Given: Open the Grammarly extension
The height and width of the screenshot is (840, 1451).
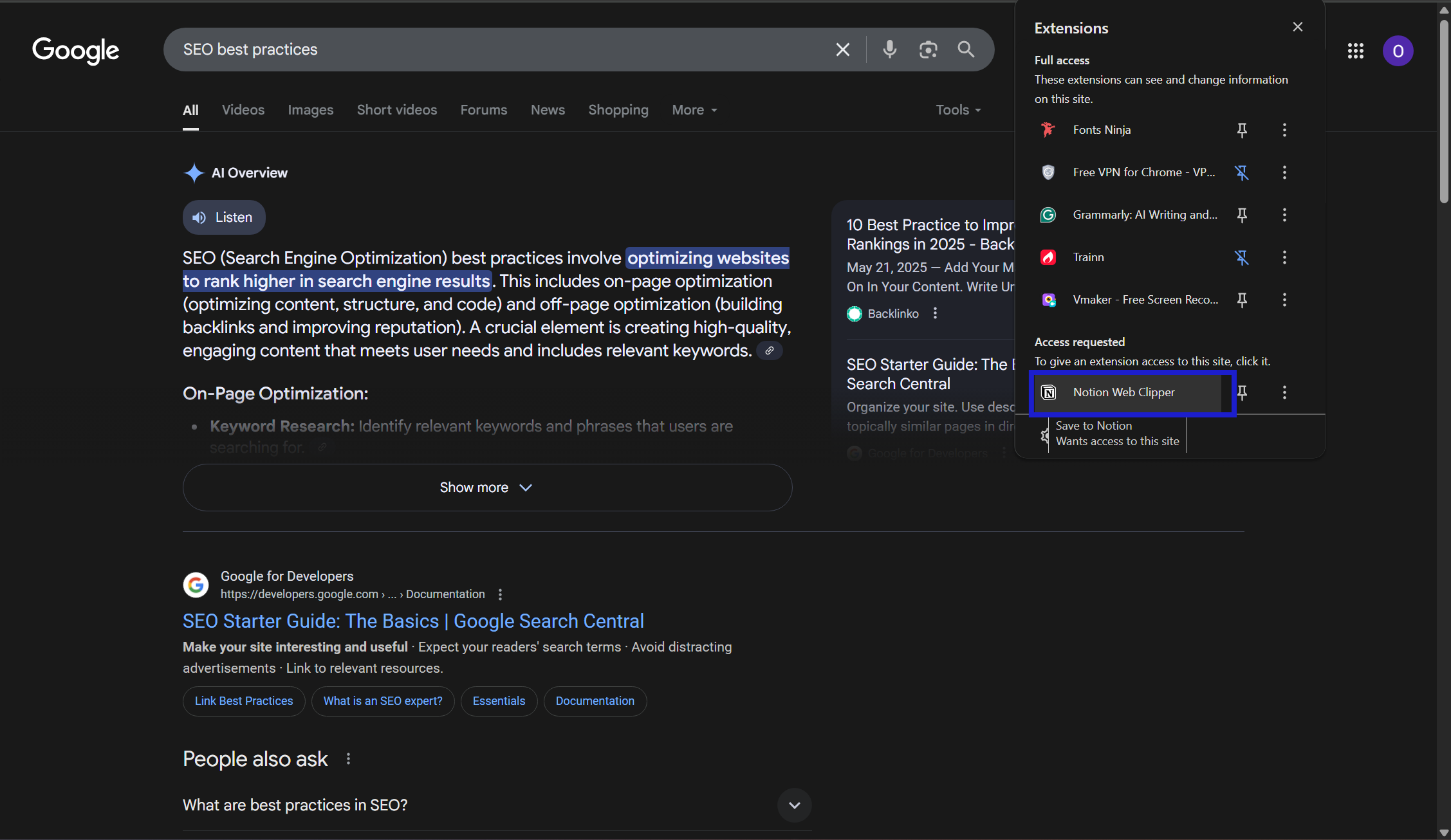Looking at the screenshot, I should [1049, 215].
